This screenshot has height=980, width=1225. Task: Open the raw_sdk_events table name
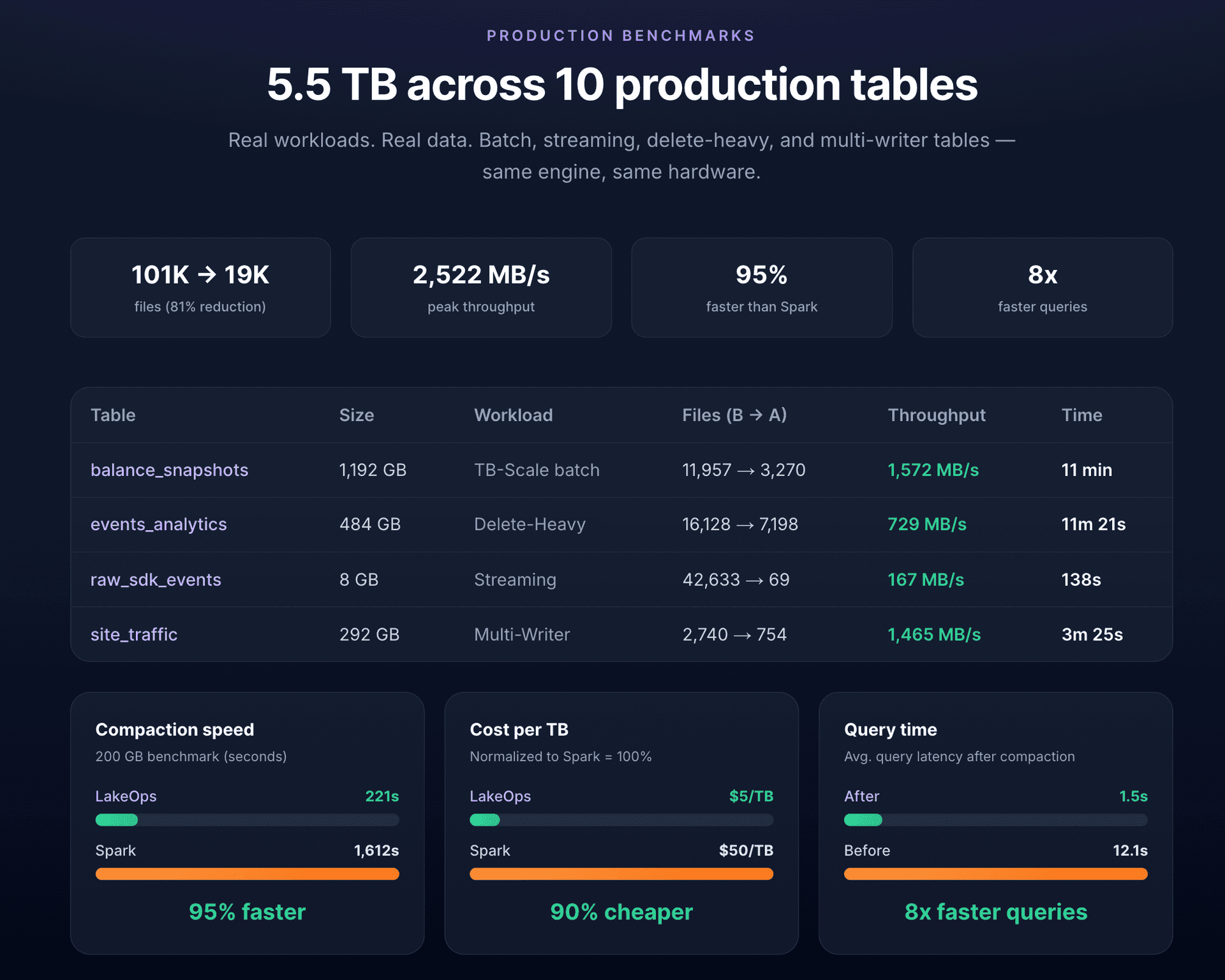(x=156, y=579)
